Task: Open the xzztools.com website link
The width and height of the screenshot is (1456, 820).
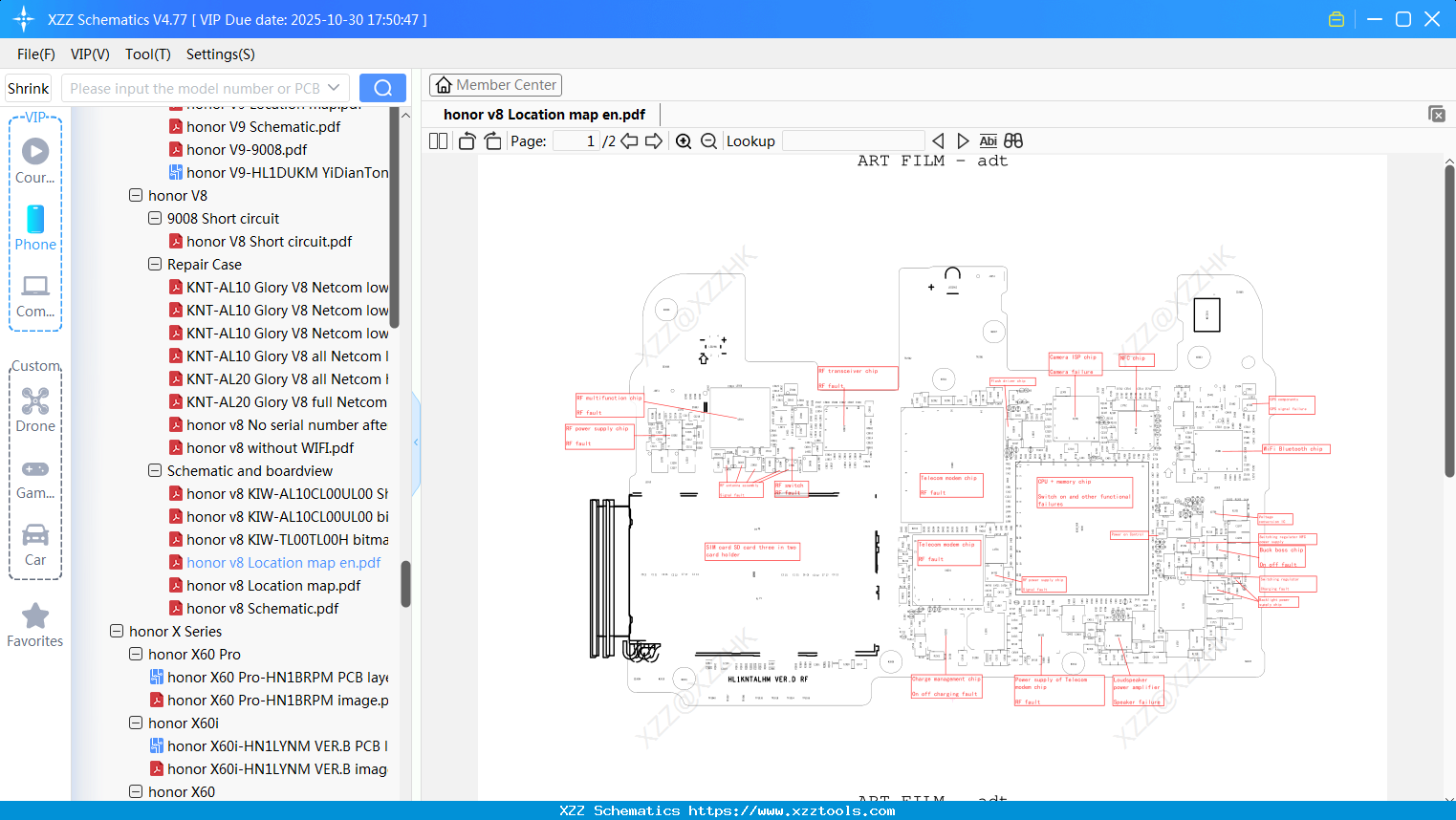Action: (792, 810)
